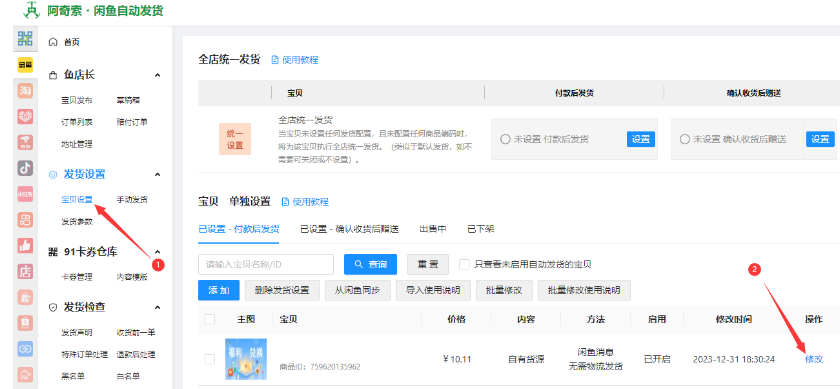Open the product thumbnail image in the table
This screenshot has width=840, height=389.
pyautogui.click(x=246, y=359)
